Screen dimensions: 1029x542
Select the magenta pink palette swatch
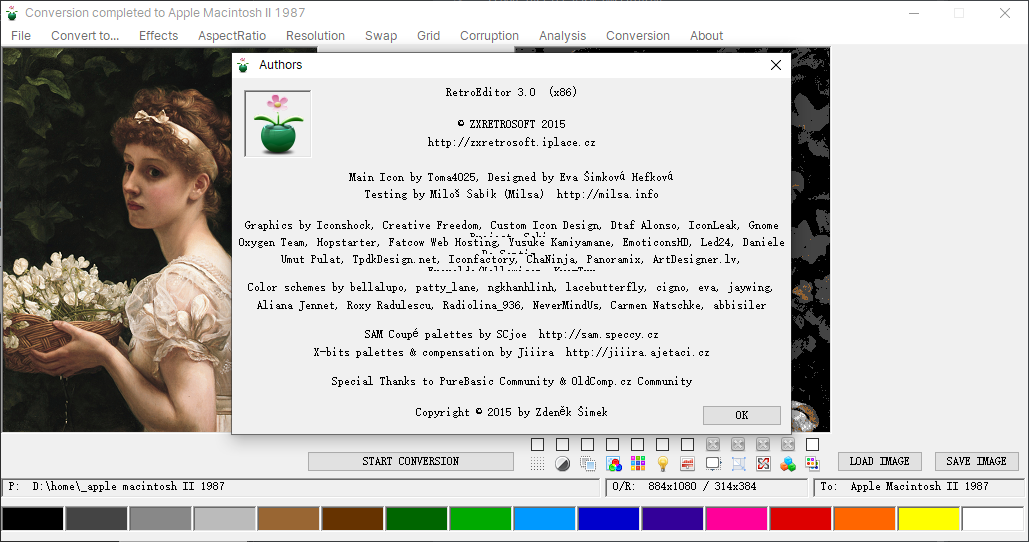tap(736, 518)
